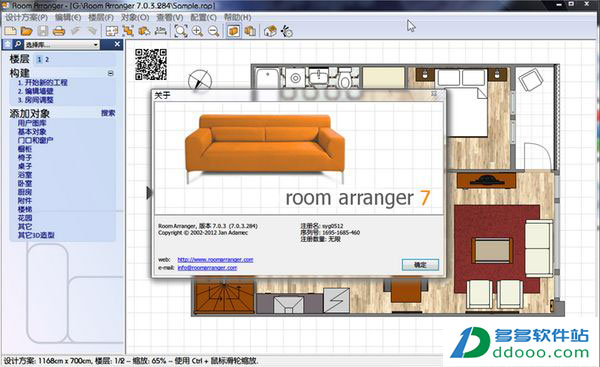The width and height of the screenshot is (600, 367).
Task: Click the print toolbar icon
Action: tap(59, 31)
